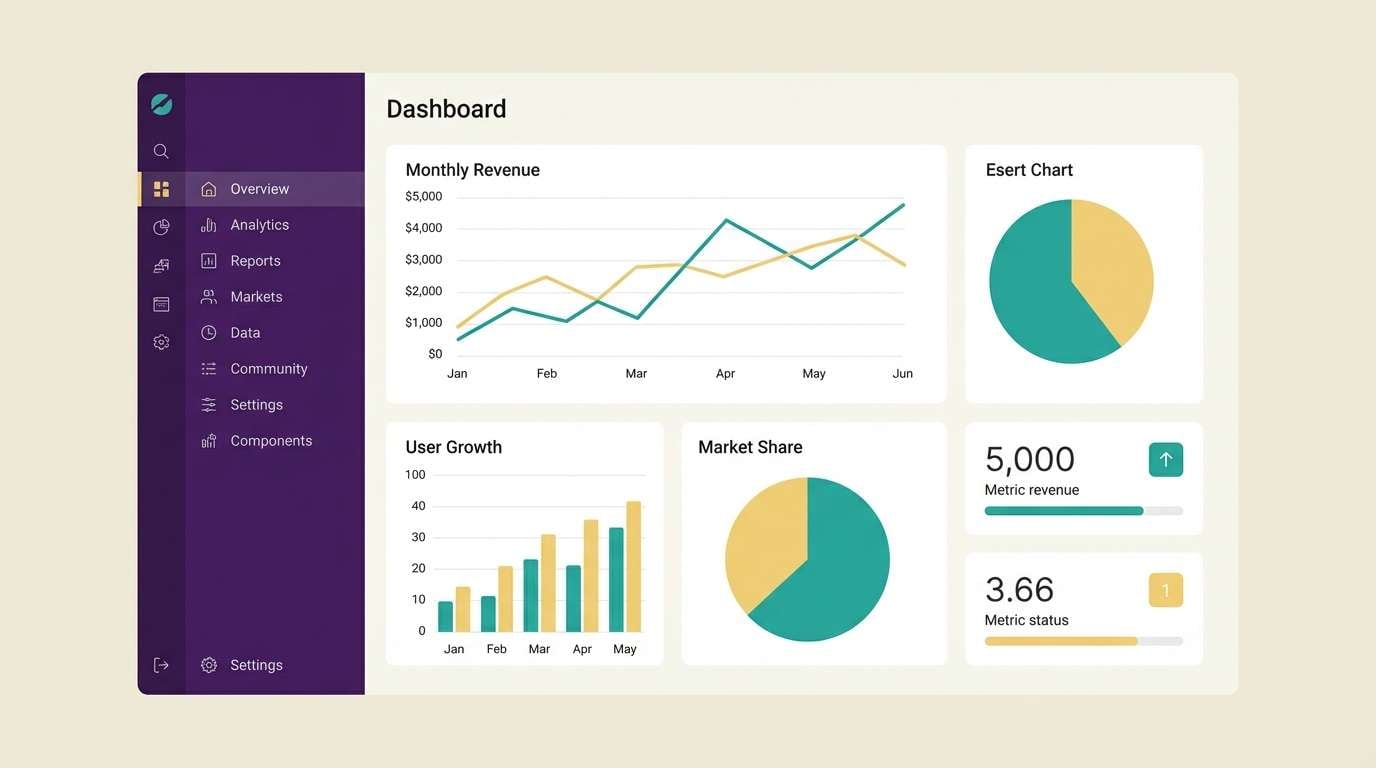This screenshot has height=768, width=1376.
Task: Open the Components section
Action: point(271,440)
